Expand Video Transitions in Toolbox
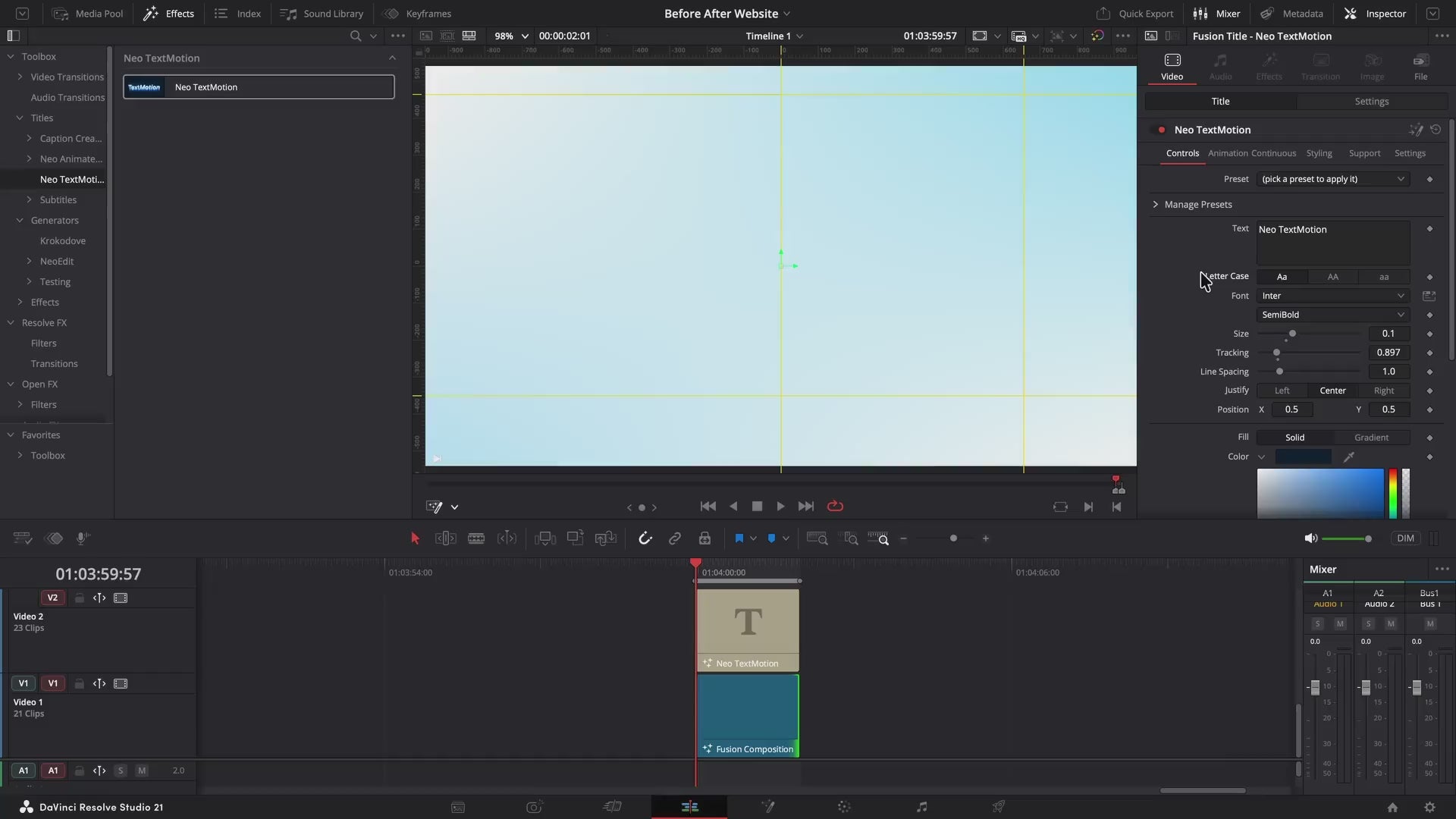 click(20, 77)
